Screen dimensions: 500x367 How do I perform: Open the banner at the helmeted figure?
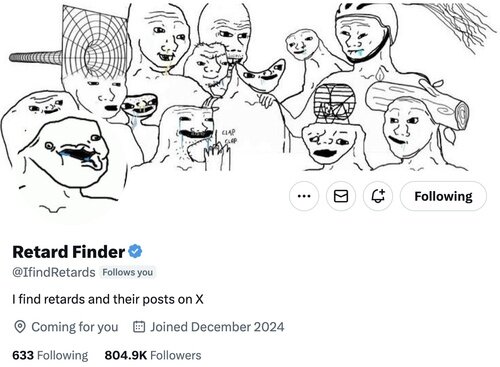(365, 33)
